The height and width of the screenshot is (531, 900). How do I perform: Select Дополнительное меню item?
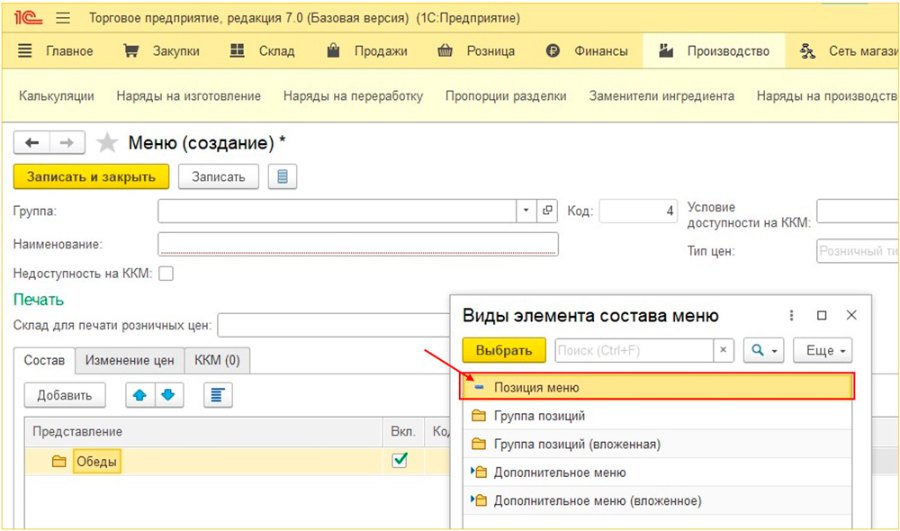(x=657, y=472)
